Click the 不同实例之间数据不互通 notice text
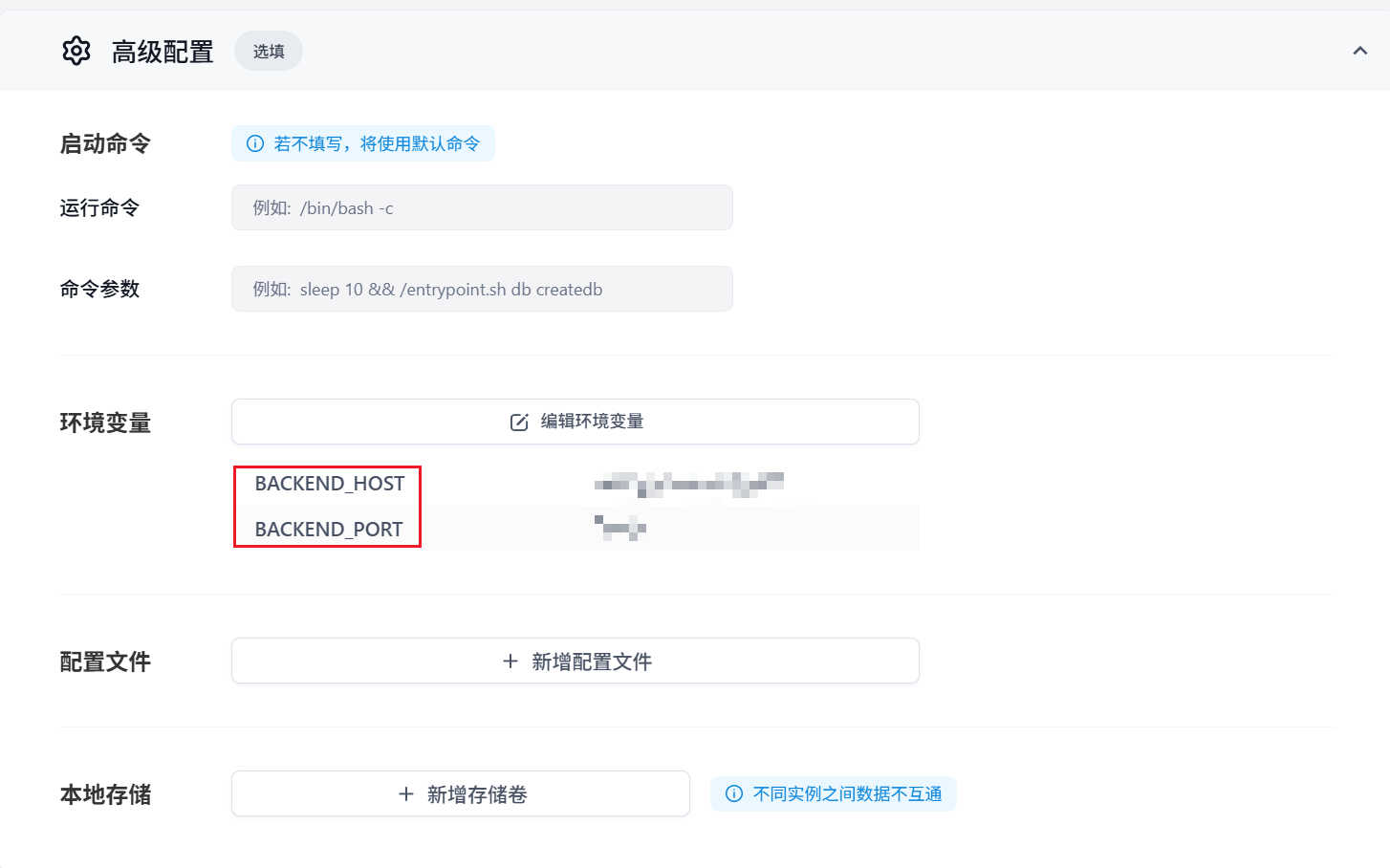 tap(847, 794)
